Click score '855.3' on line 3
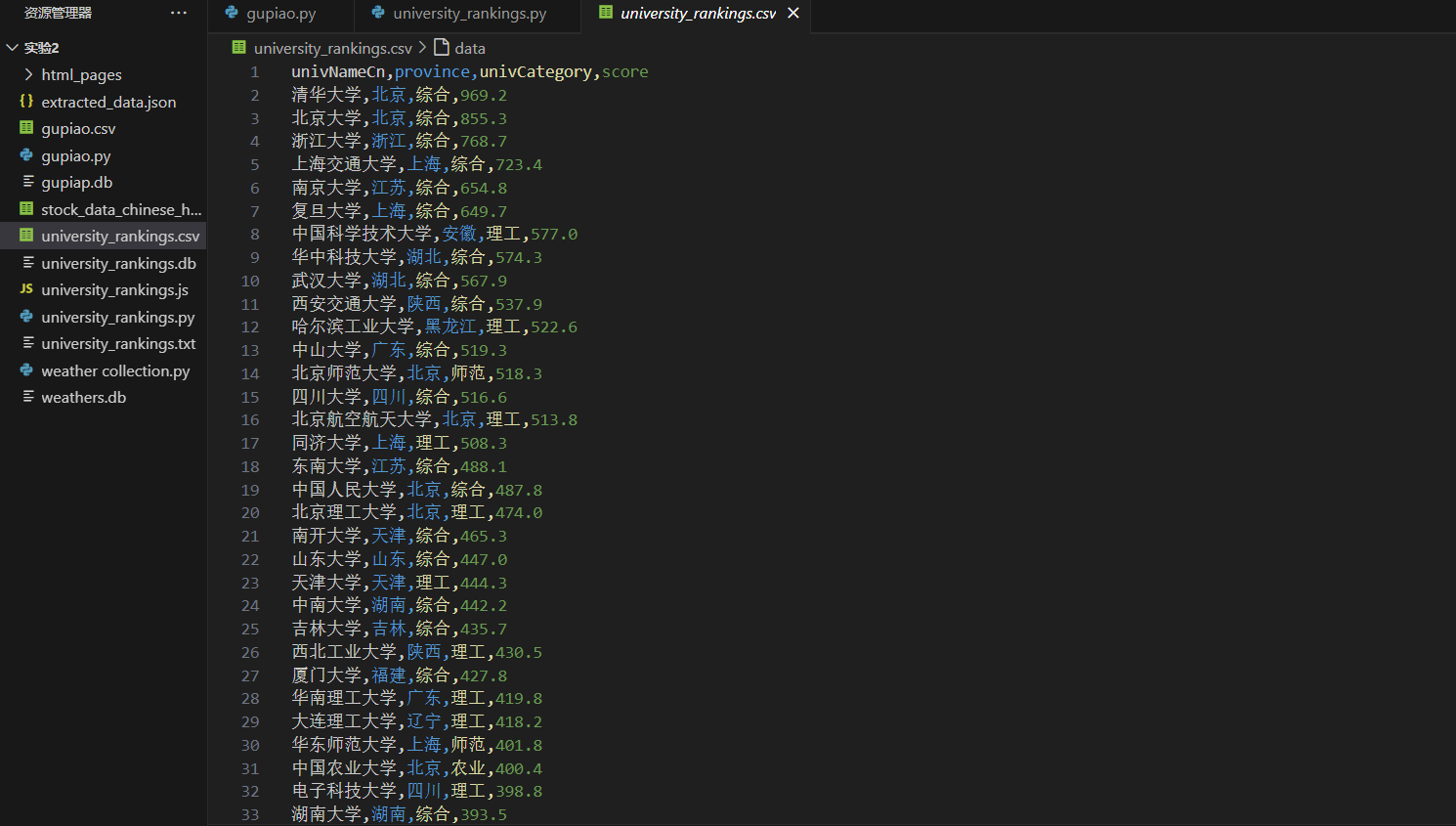 coord(484,118)
